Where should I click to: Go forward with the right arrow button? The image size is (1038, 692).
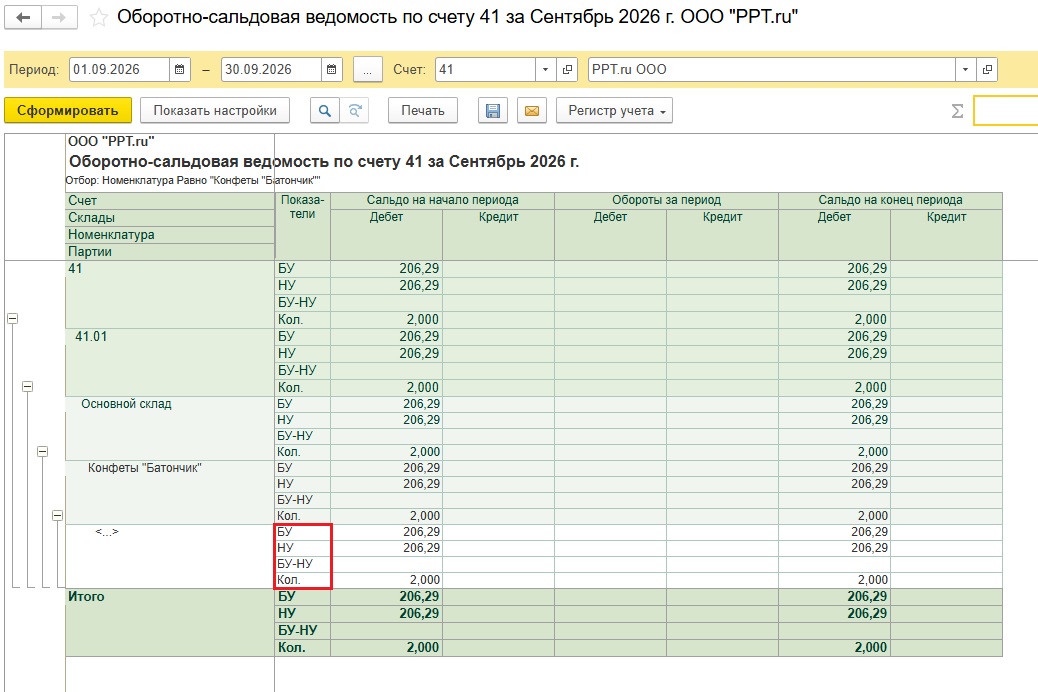pos(59,17)
